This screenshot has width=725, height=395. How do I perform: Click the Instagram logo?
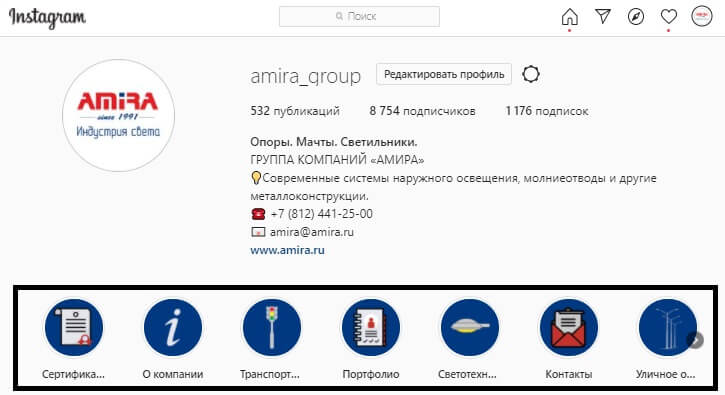(x=47, y=18)
